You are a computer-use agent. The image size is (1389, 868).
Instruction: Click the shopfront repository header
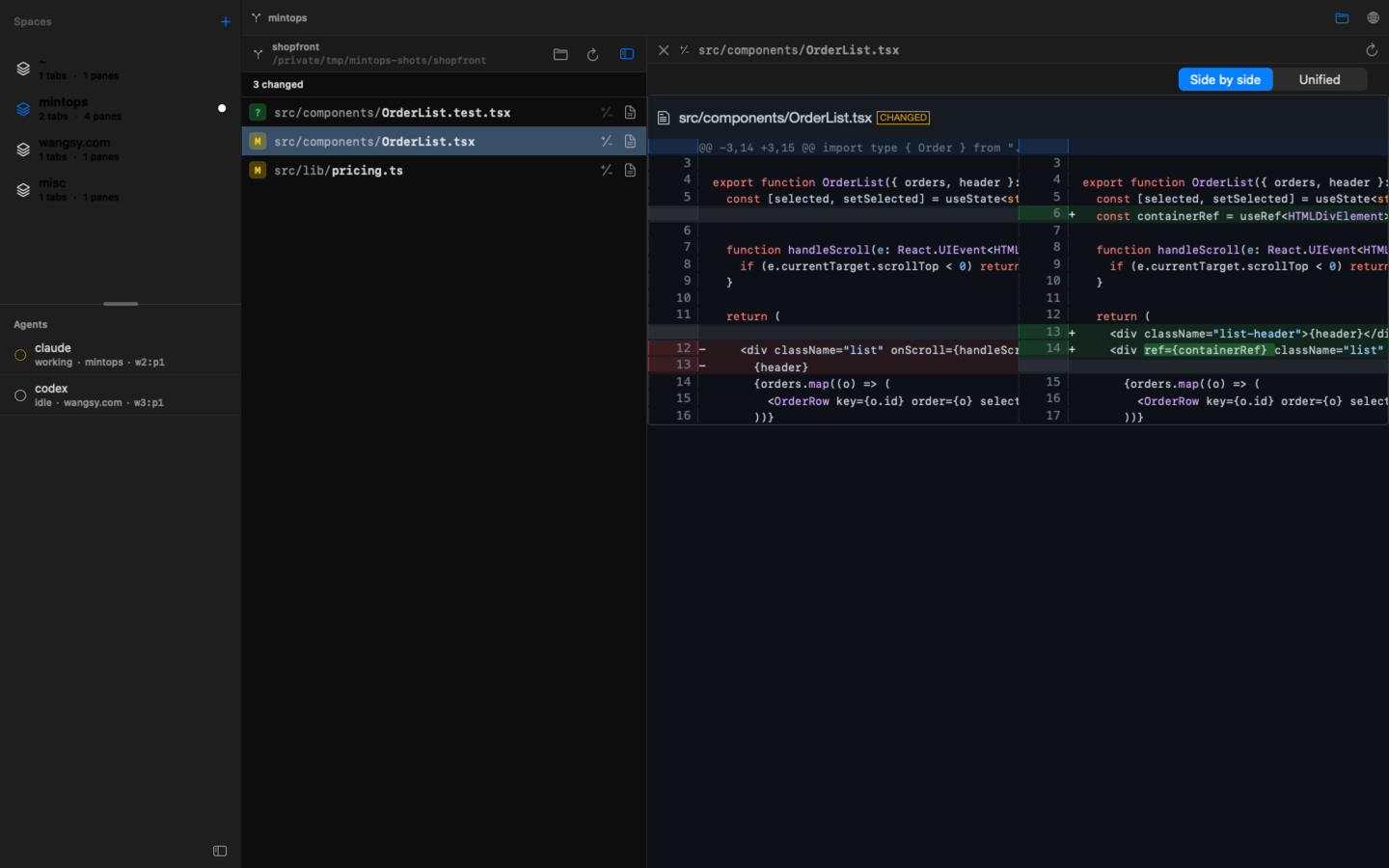point(378,53)
